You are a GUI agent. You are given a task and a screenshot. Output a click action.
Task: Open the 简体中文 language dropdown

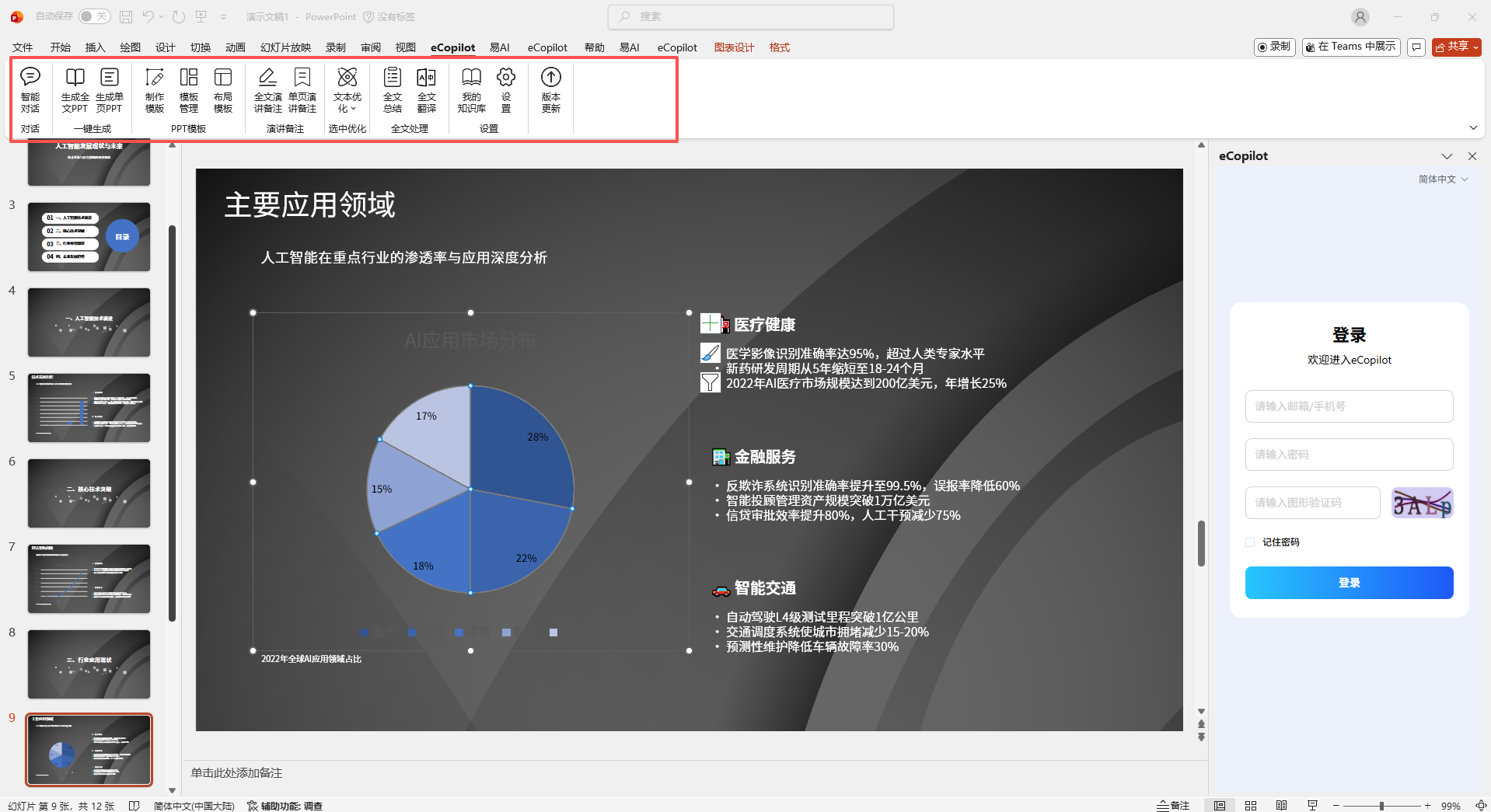tap(1442, 179)
